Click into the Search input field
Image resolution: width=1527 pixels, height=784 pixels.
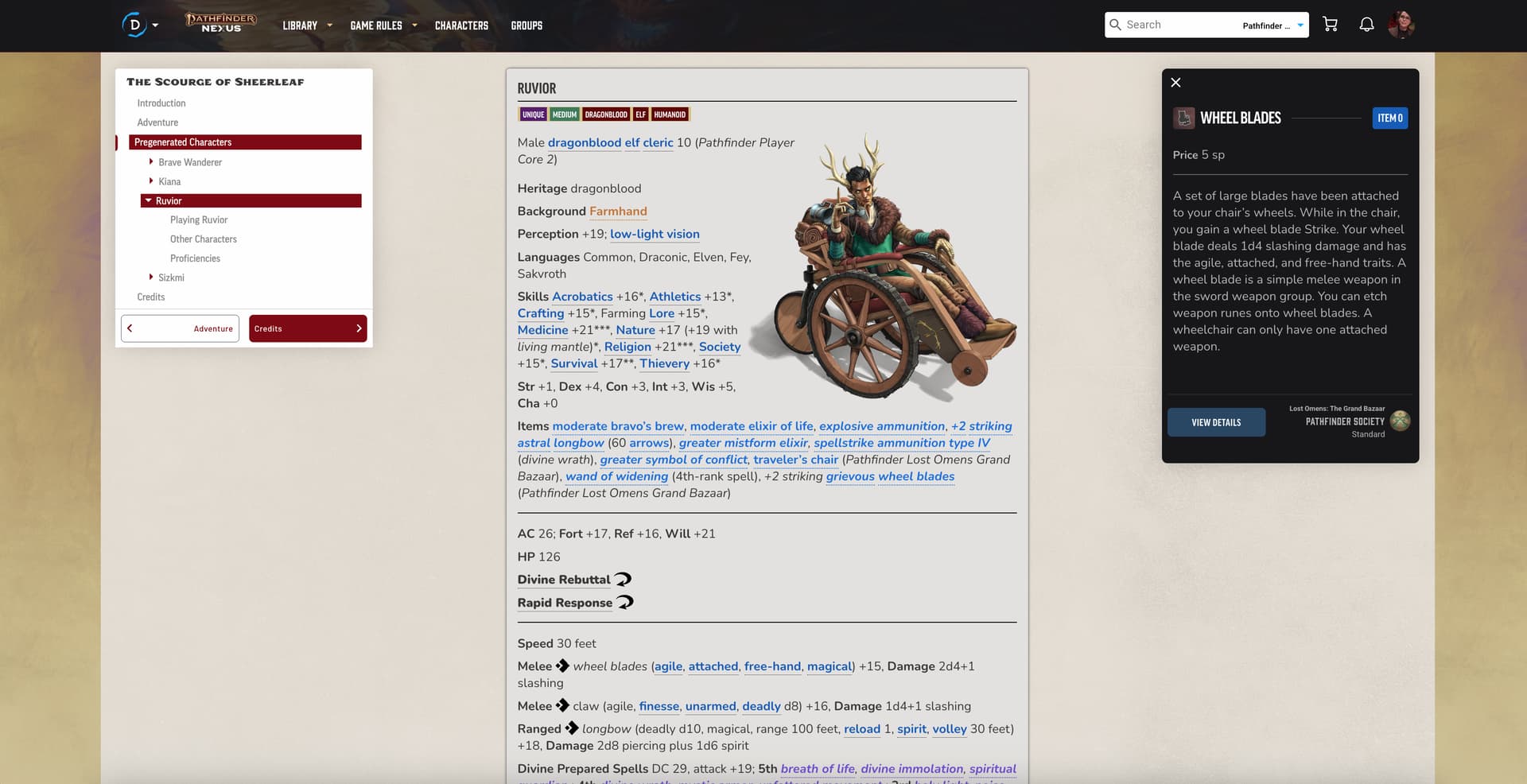point(1177,25)
